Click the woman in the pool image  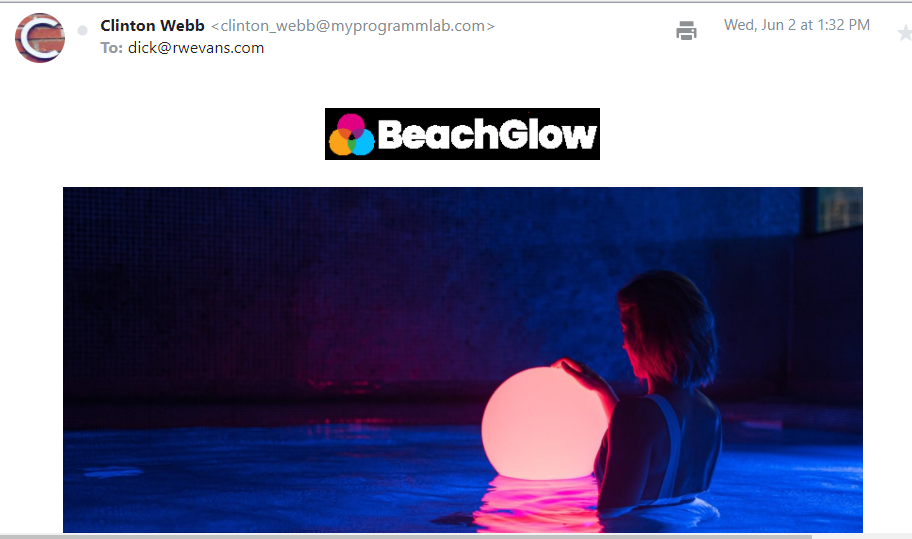click(x=656, y=395)
